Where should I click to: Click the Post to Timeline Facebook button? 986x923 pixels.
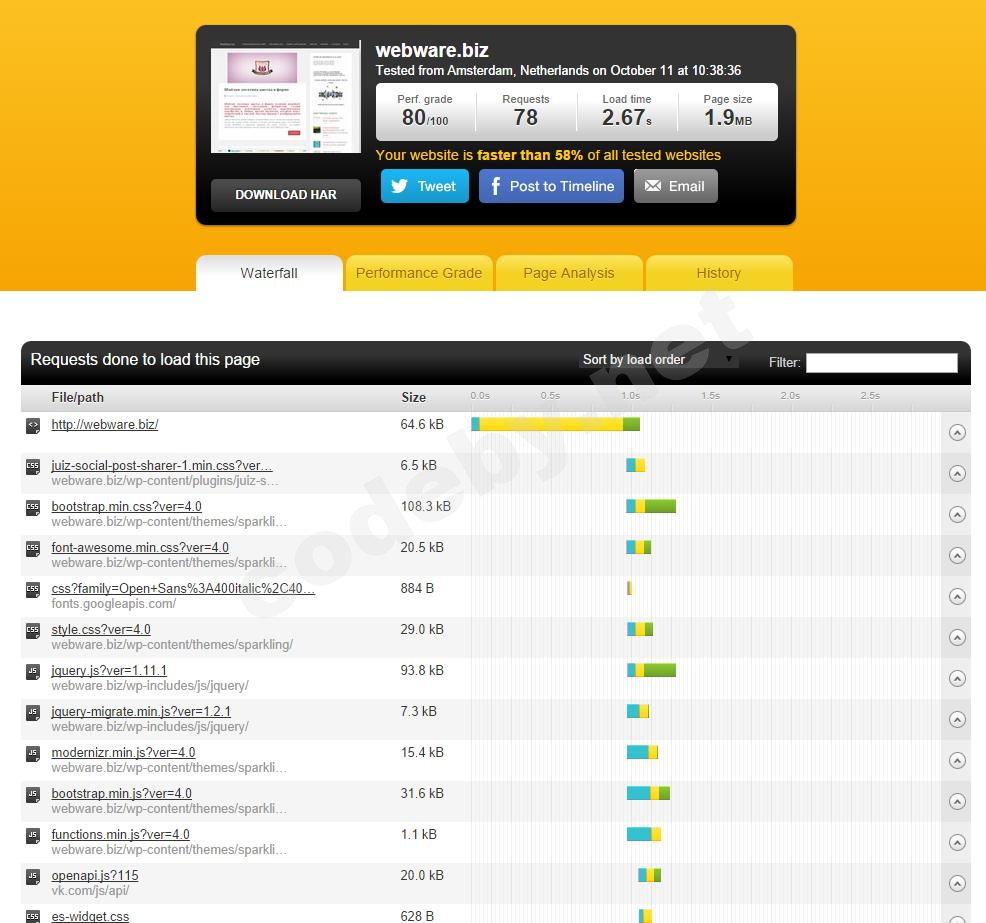pyautogui.click(x=551, y=186)
